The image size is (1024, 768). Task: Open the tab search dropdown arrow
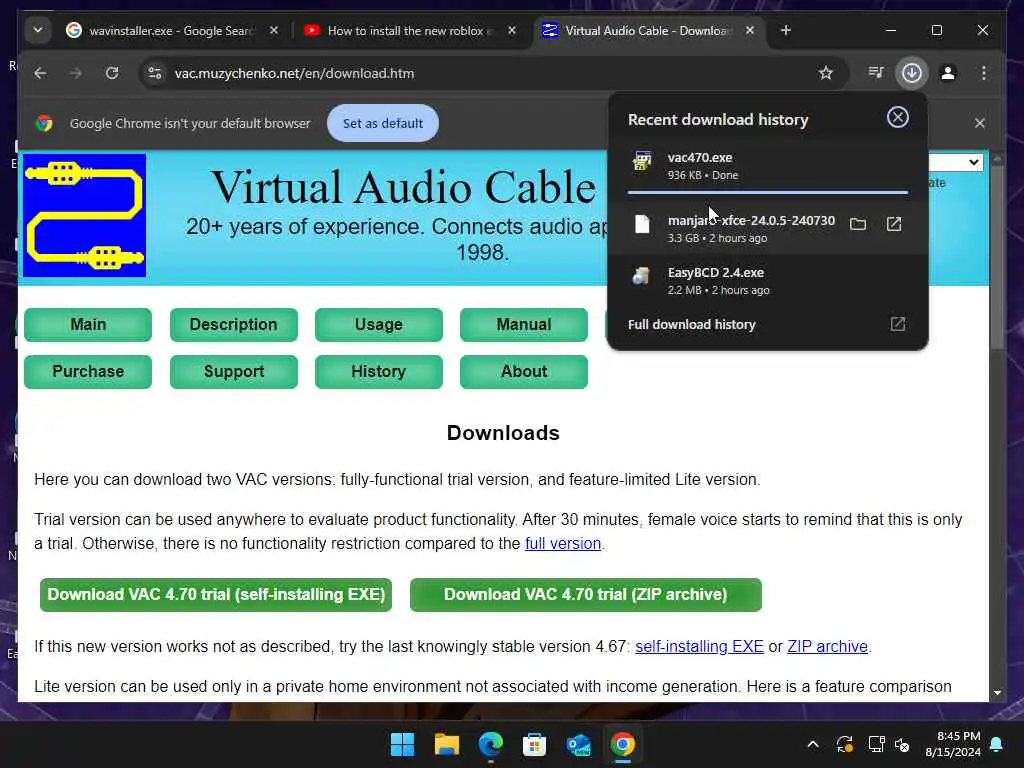click(38, 30)
